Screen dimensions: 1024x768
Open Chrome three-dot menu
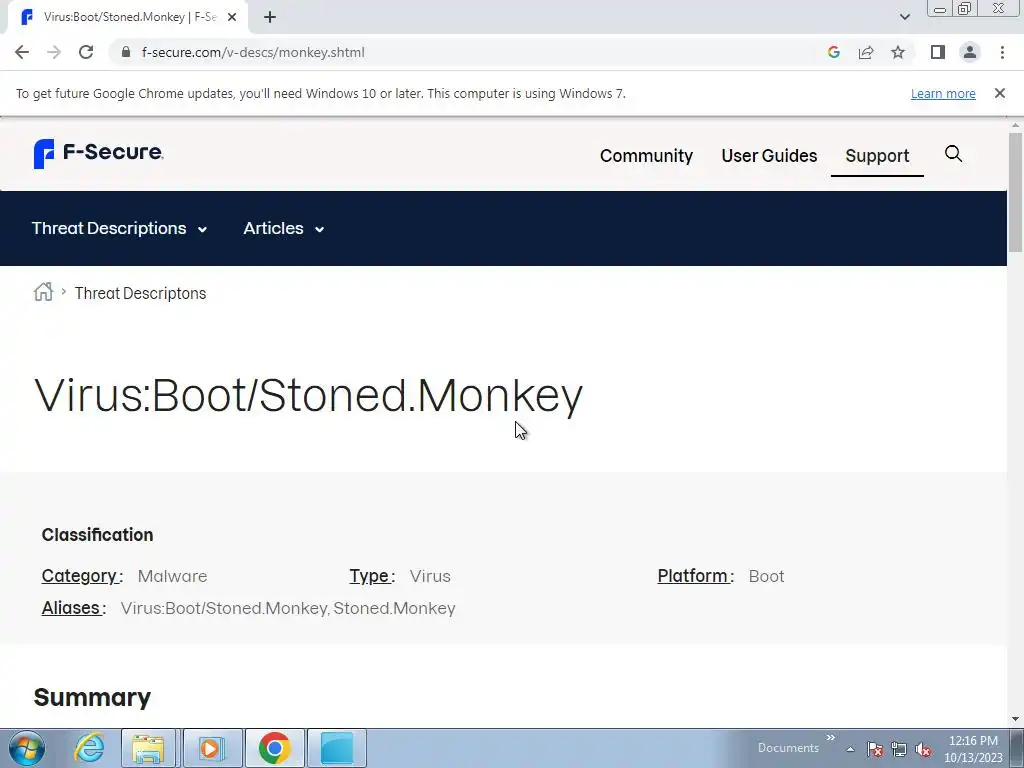tap(1002, 52)
